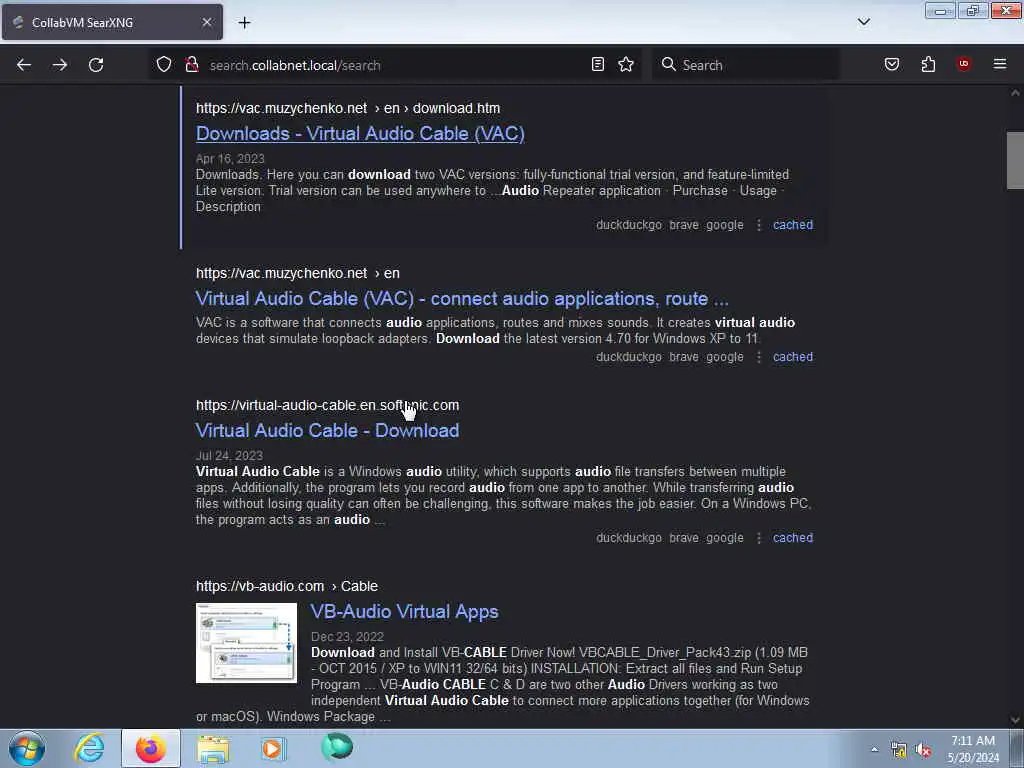Click the vb-audio.com Cable URL text

coord(287,586)
